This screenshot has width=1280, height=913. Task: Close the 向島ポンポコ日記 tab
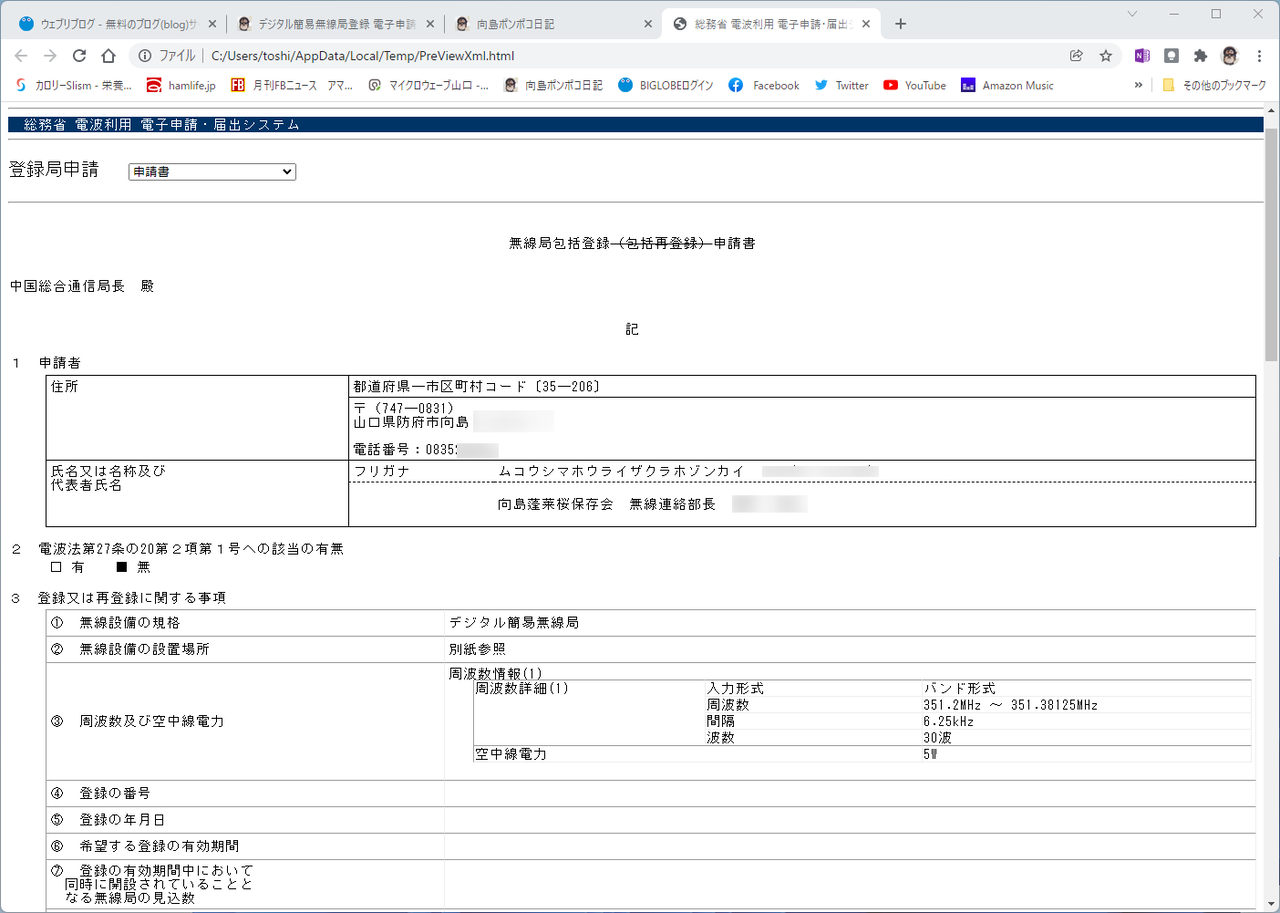coord(647,24)
